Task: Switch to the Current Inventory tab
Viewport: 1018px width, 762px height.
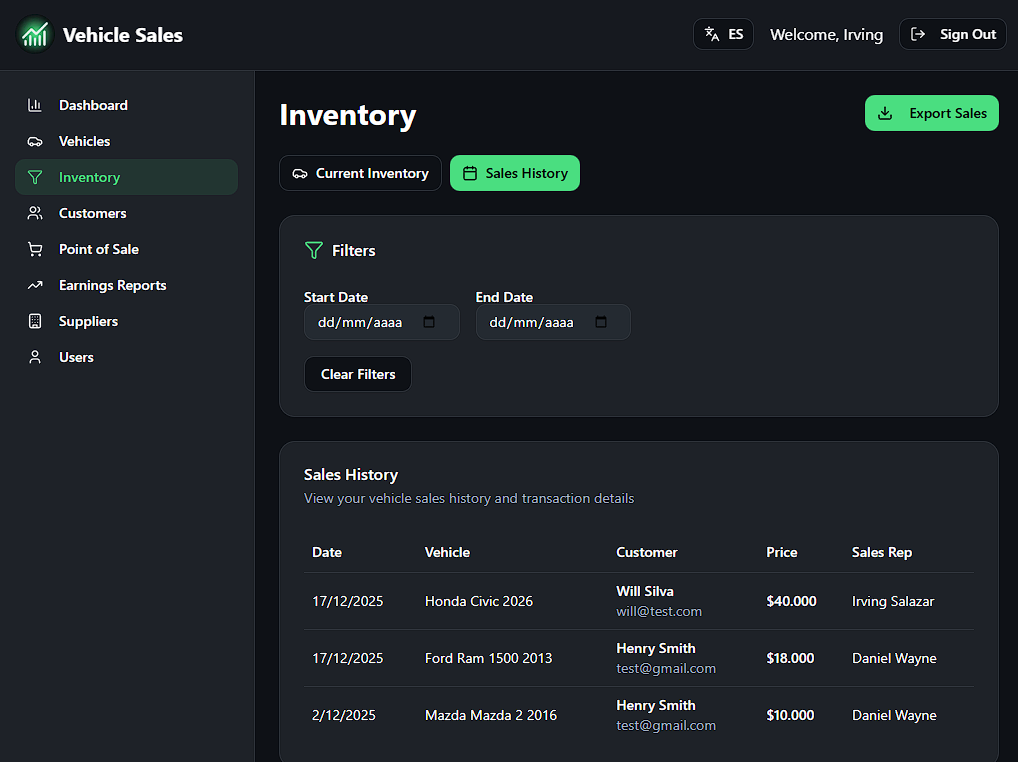Action: point(360,173)
